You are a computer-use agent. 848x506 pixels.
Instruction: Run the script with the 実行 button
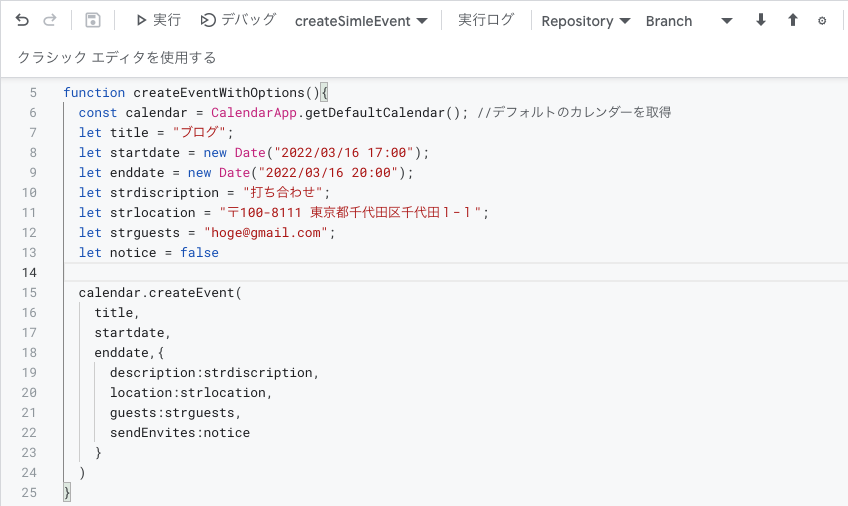coord(157,20)
